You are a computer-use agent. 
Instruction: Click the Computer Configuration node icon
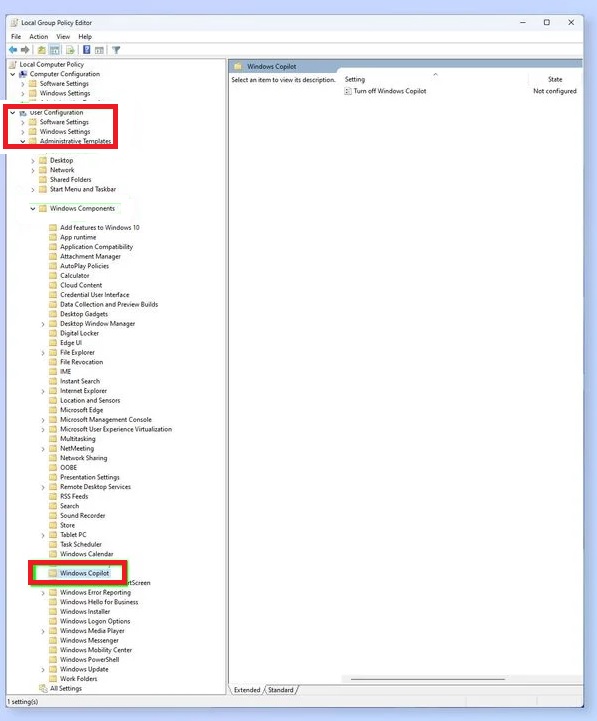coord(23,74)
